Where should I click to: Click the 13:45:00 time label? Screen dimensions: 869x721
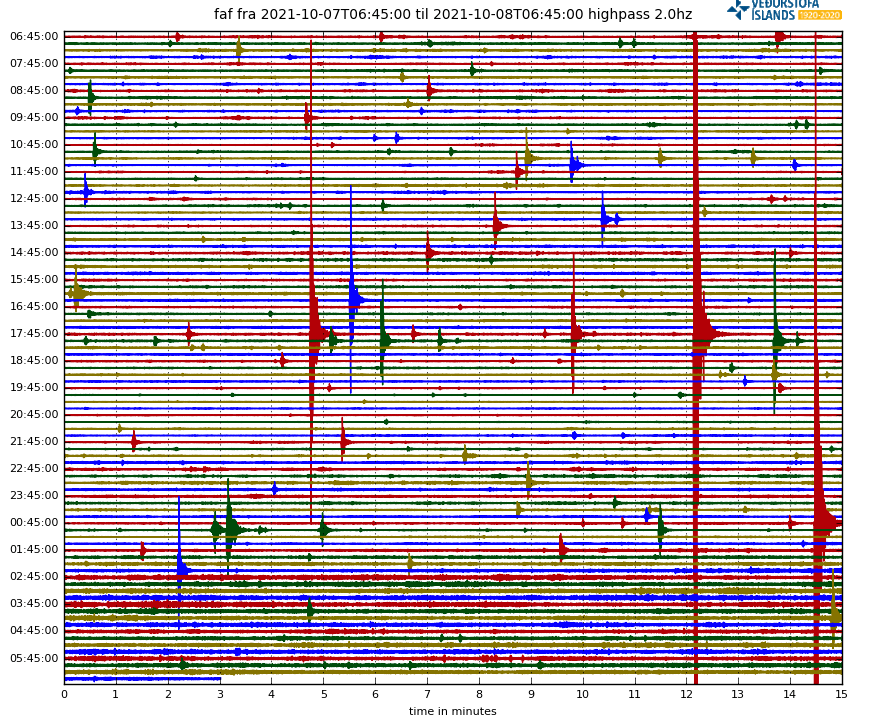(x=34, y=226)
